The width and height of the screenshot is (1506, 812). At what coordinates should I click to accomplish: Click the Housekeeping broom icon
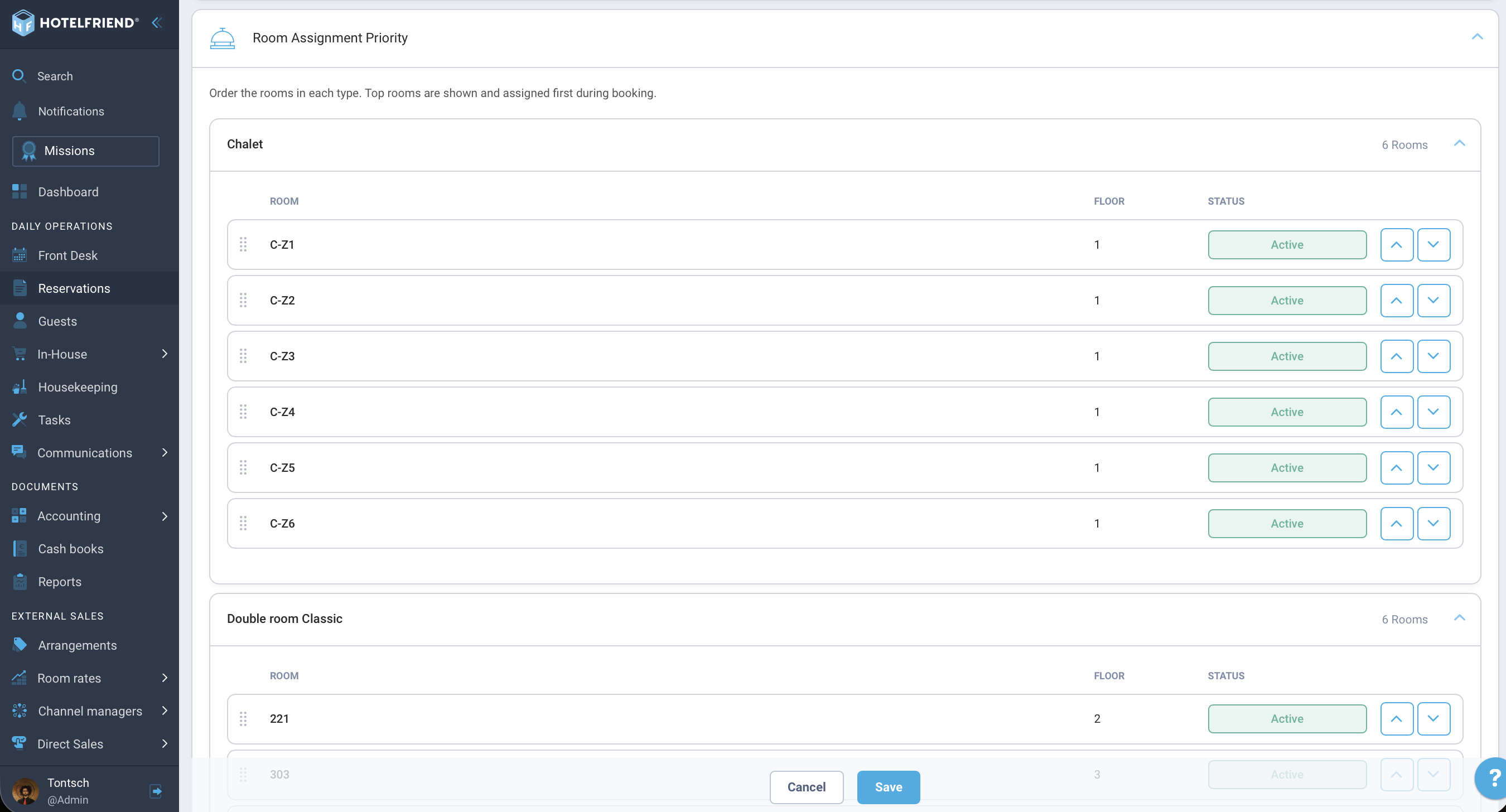(x=20, y=387)
